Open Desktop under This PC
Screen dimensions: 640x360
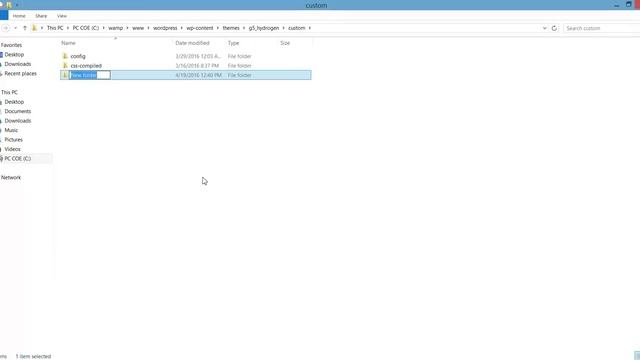pos(14,102)
